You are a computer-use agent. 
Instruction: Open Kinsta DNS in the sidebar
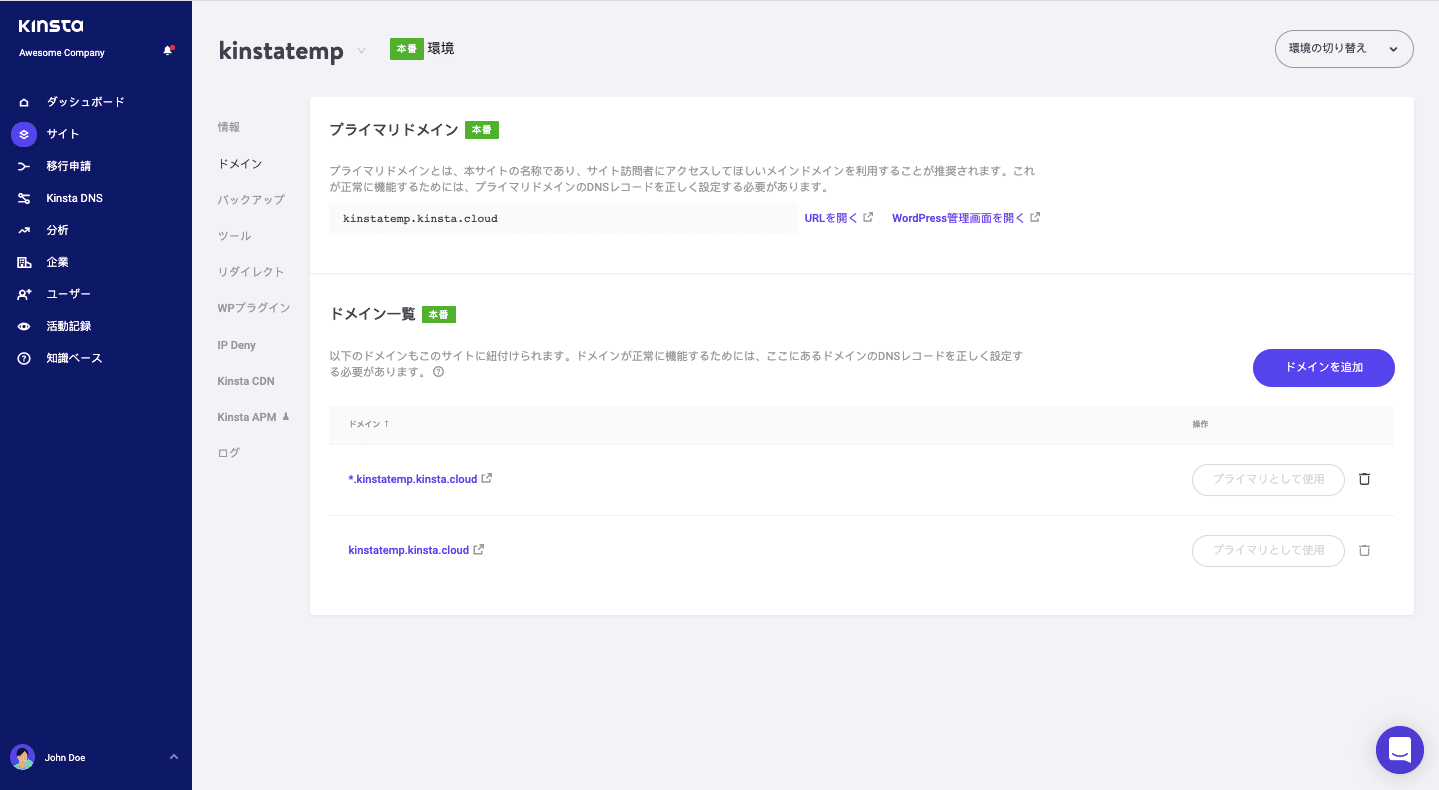tap(75, 198)
